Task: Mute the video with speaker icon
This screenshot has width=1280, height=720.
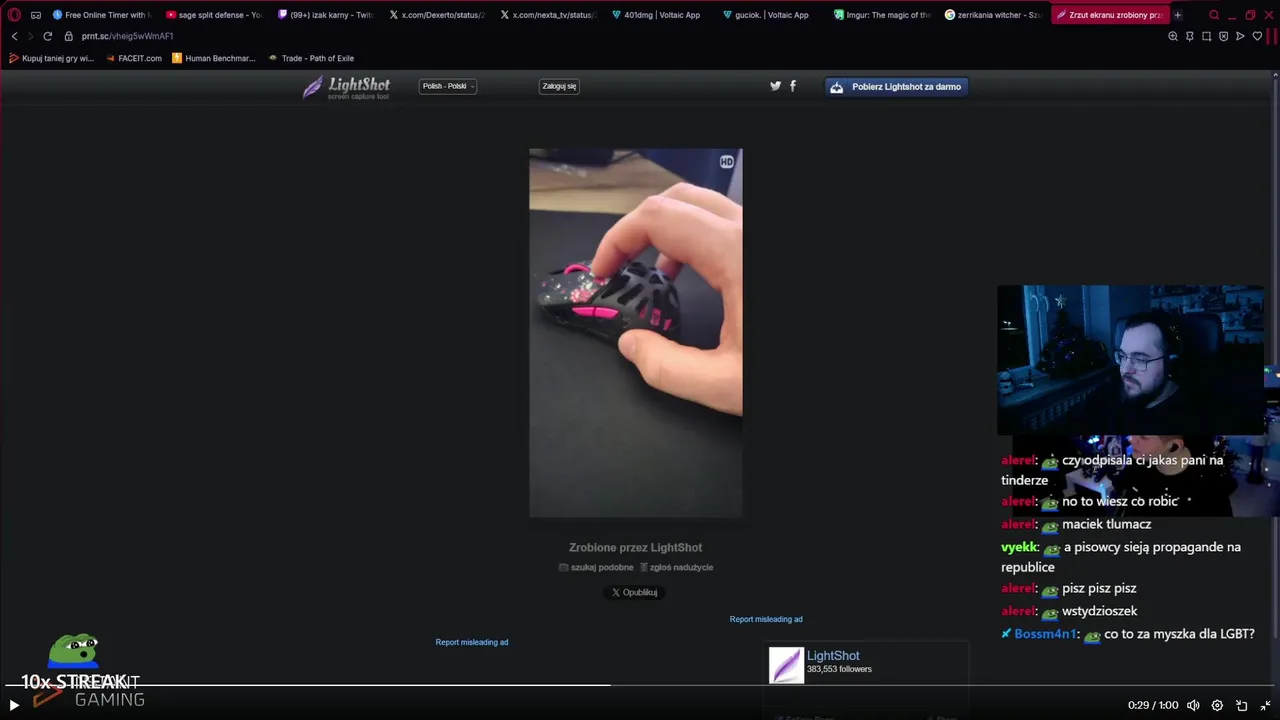Action: tap(1193, 705)
